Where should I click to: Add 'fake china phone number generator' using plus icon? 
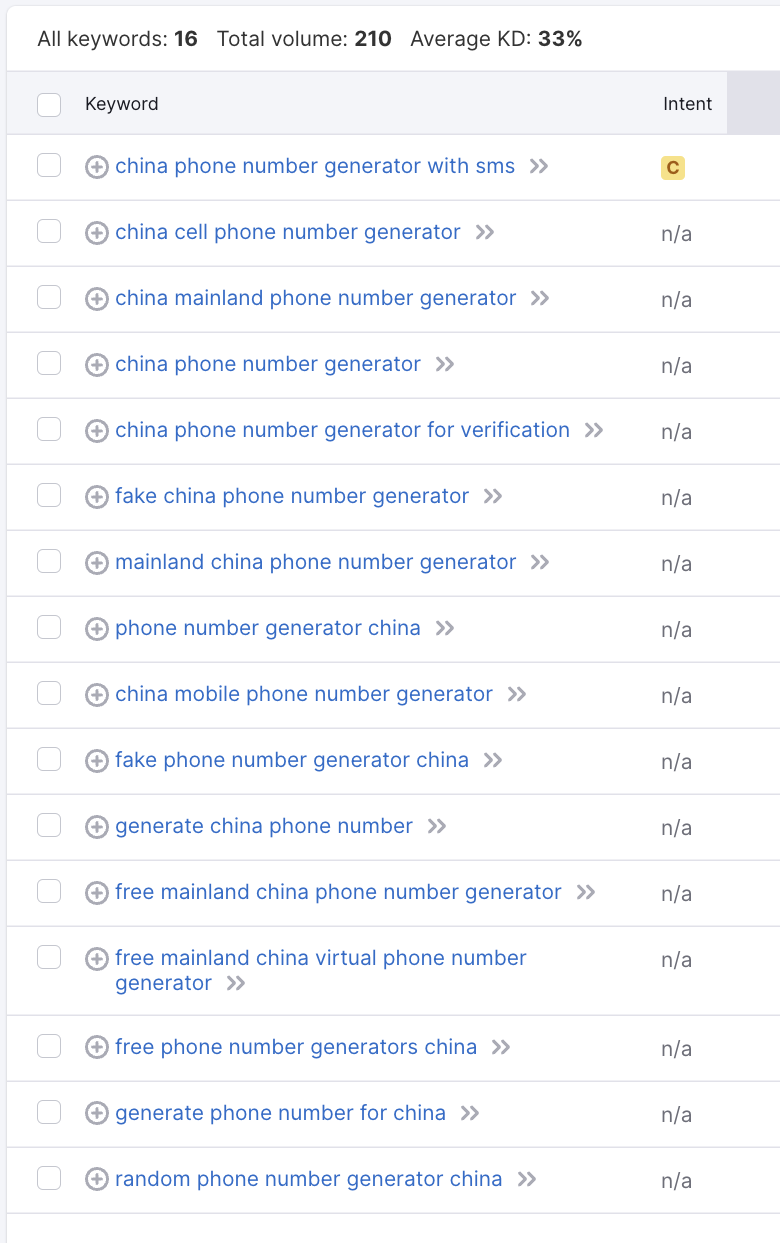coord(97,497)
